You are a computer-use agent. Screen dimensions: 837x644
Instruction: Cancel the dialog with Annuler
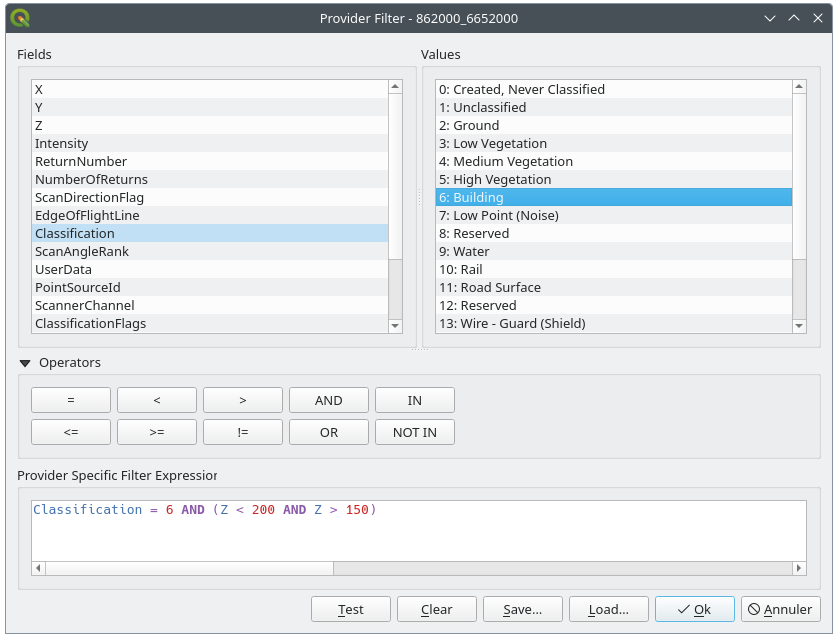(x=780, y=609)
